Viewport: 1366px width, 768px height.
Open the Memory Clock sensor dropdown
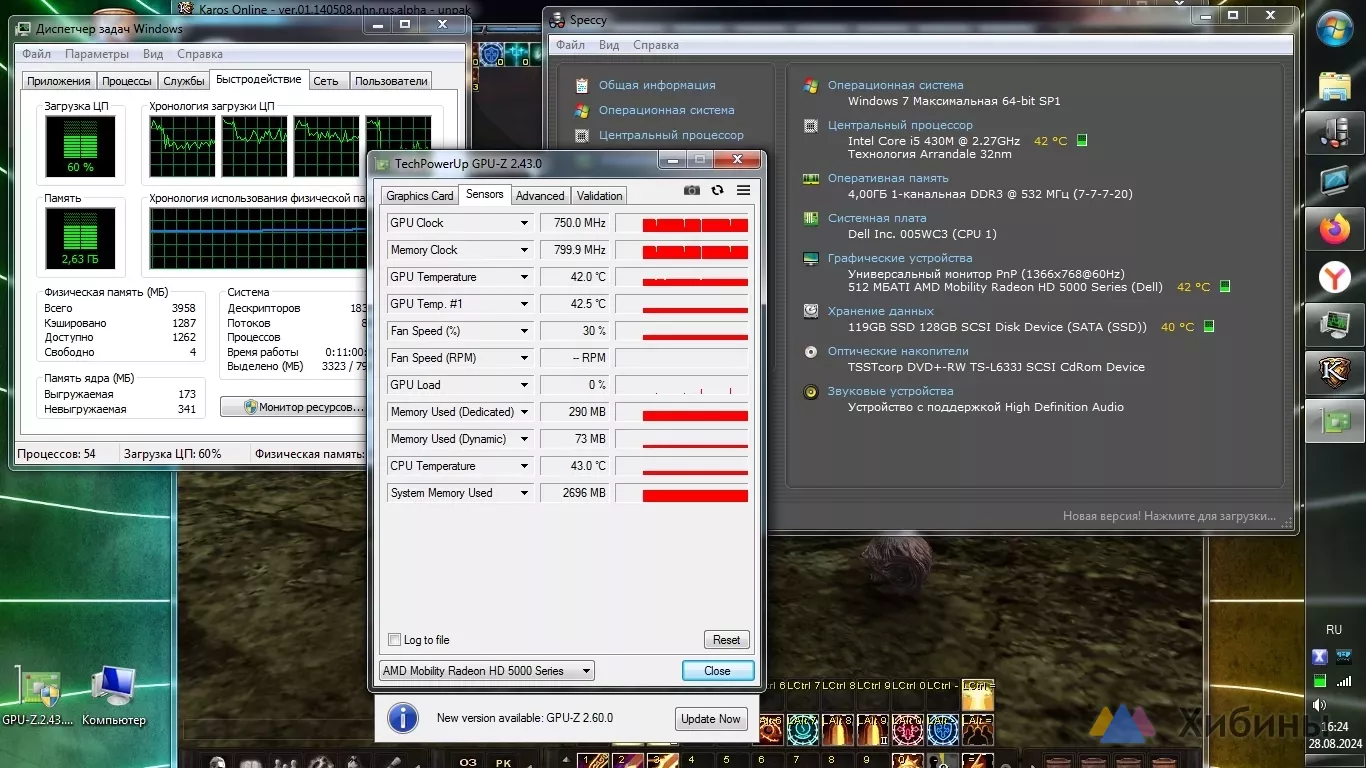click(x=524, y=250)
